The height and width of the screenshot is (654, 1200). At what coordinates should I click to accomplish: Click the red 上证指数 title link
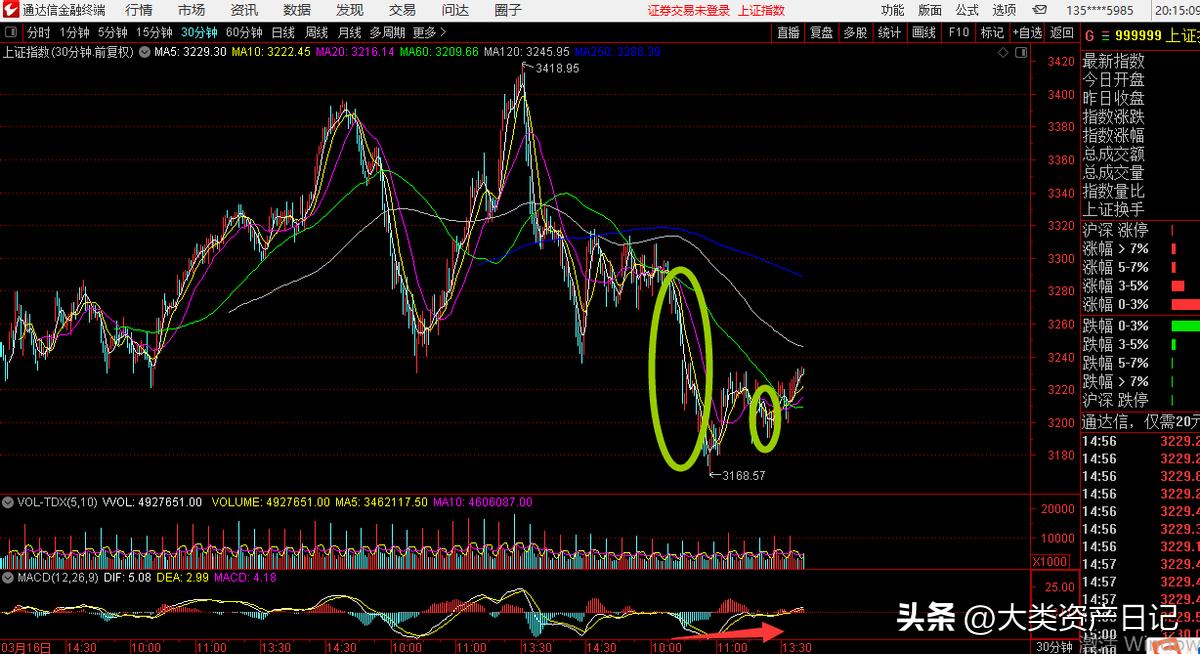click(761, 10)
